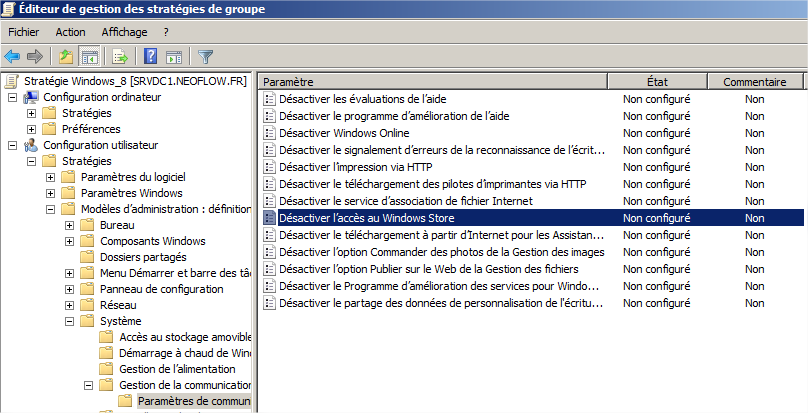Collapse the Système folder node
This screenshot has width=808, height=413.
(x=70, y=321)
